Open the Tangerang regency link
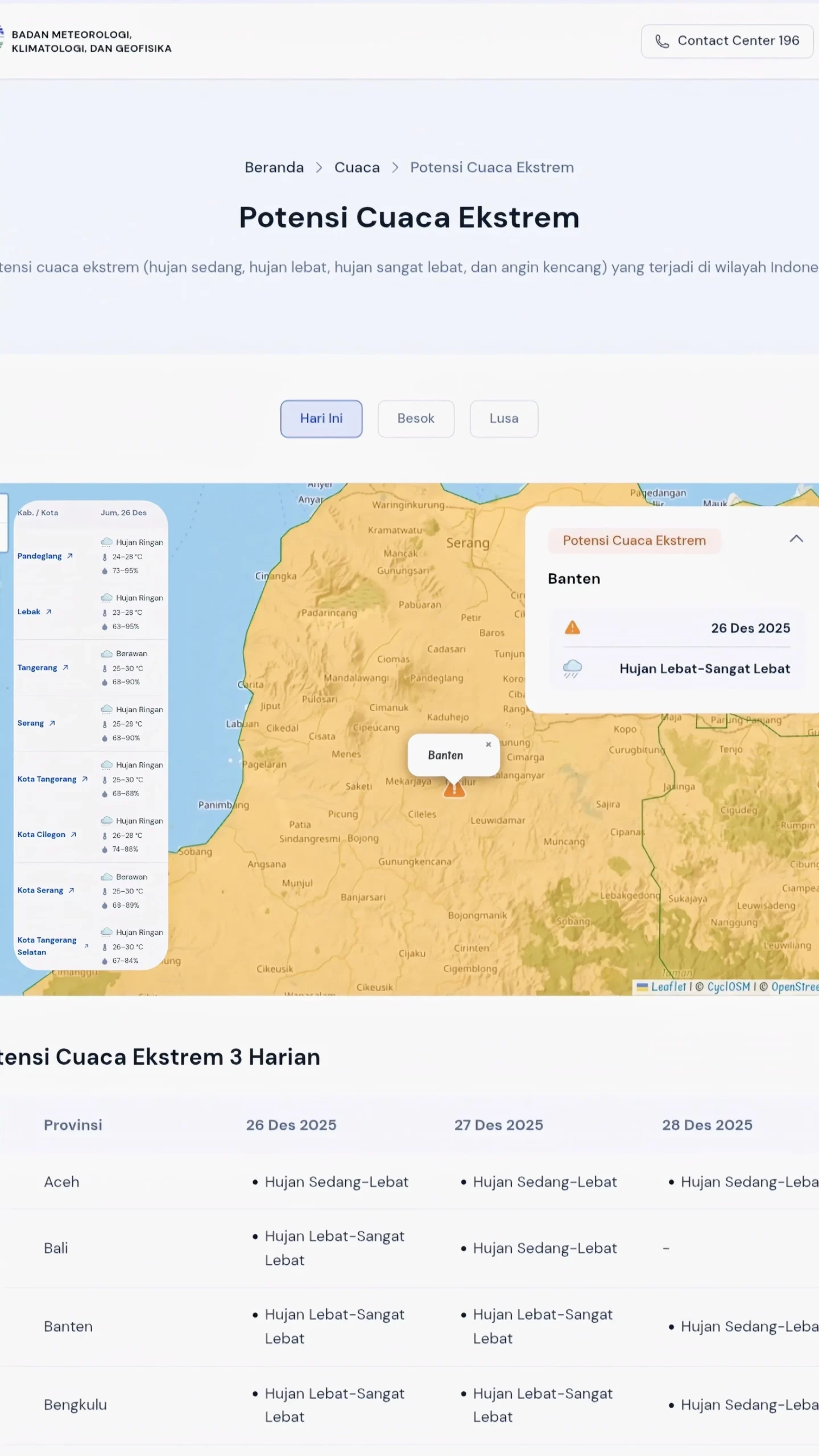Image resolution: width=819 pixels, height=1456 pixels. (38, 667)
